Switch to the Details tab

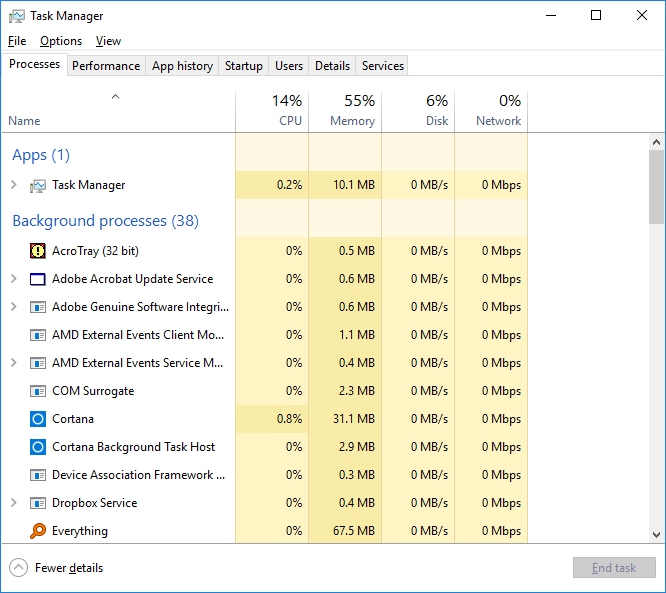[332, 66]
